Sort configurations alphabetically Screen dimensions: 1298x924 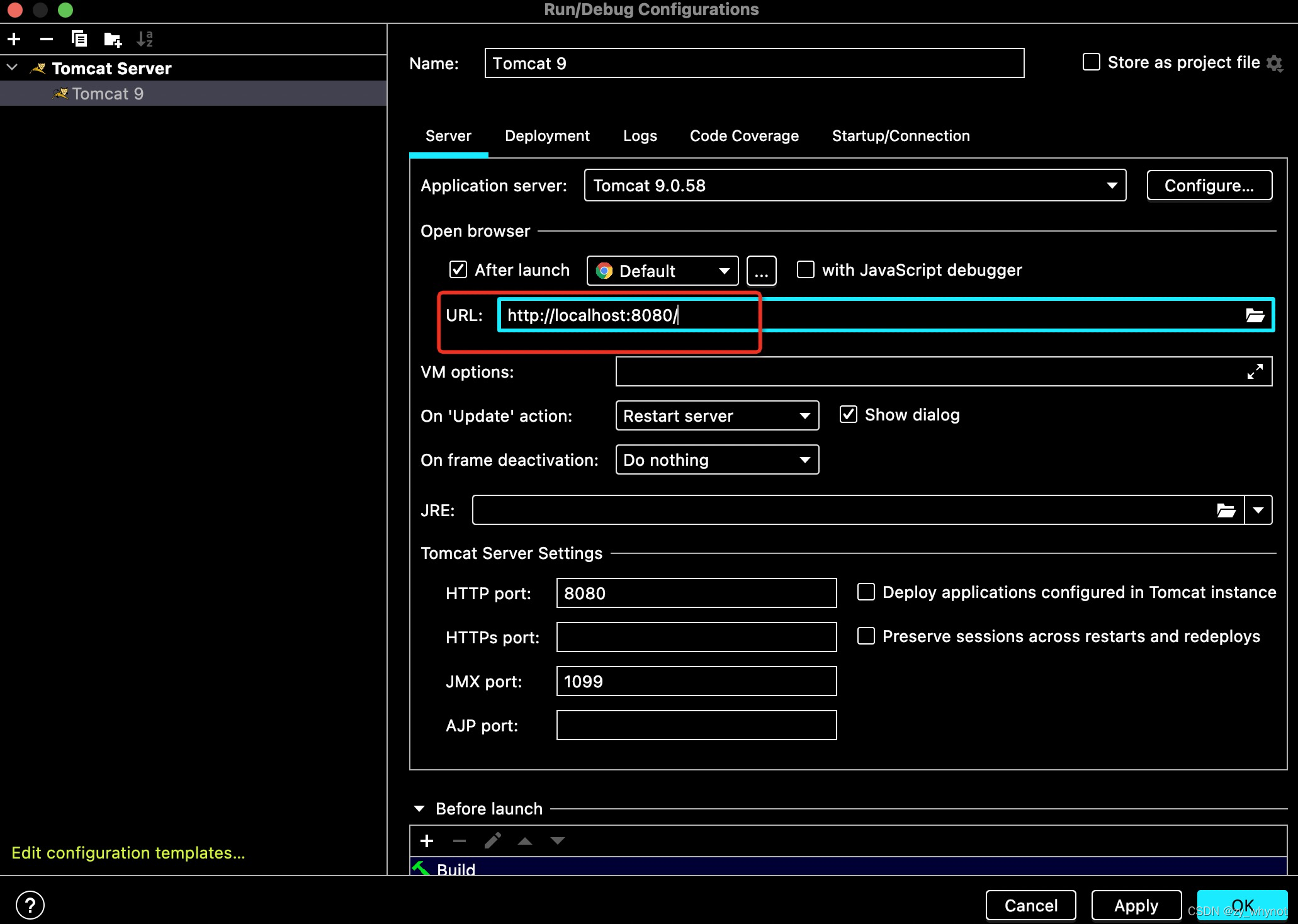tap(145, 39)
